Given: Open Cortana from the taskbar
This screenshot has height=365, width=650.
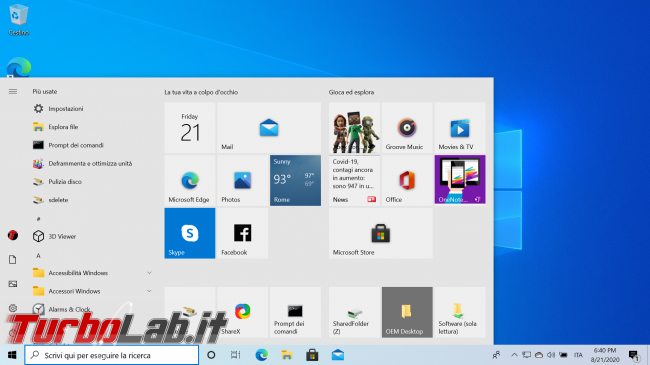Looking at the screenshot, I should point(211,355).
